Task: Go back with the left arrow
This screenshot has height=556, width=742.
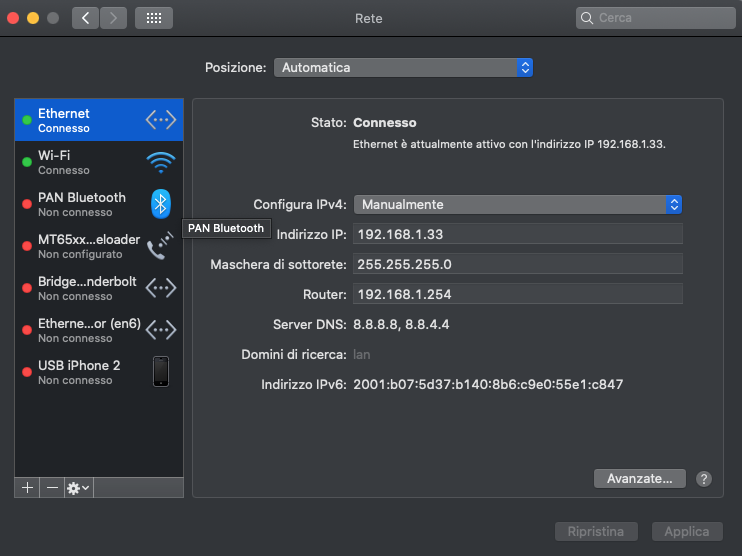Action: coord(86,18)
